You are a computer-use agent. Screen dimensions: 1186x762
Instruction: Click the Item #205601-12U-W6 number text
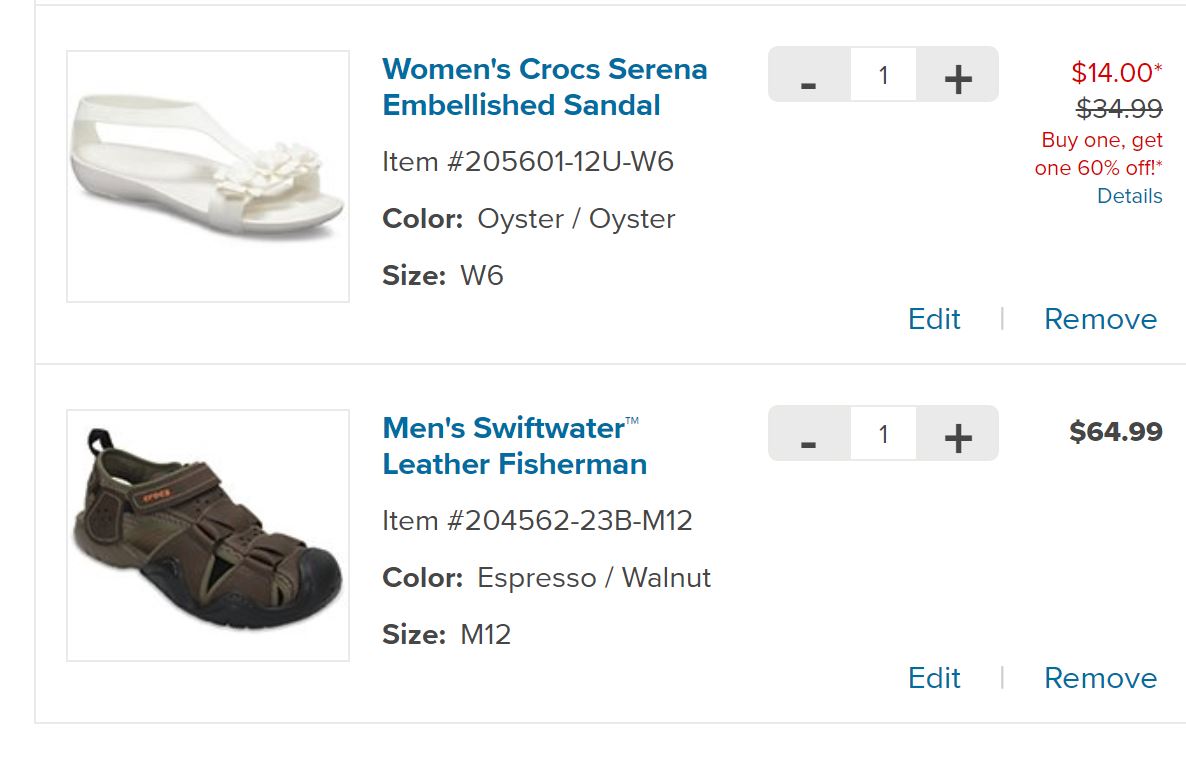(528, 162)
